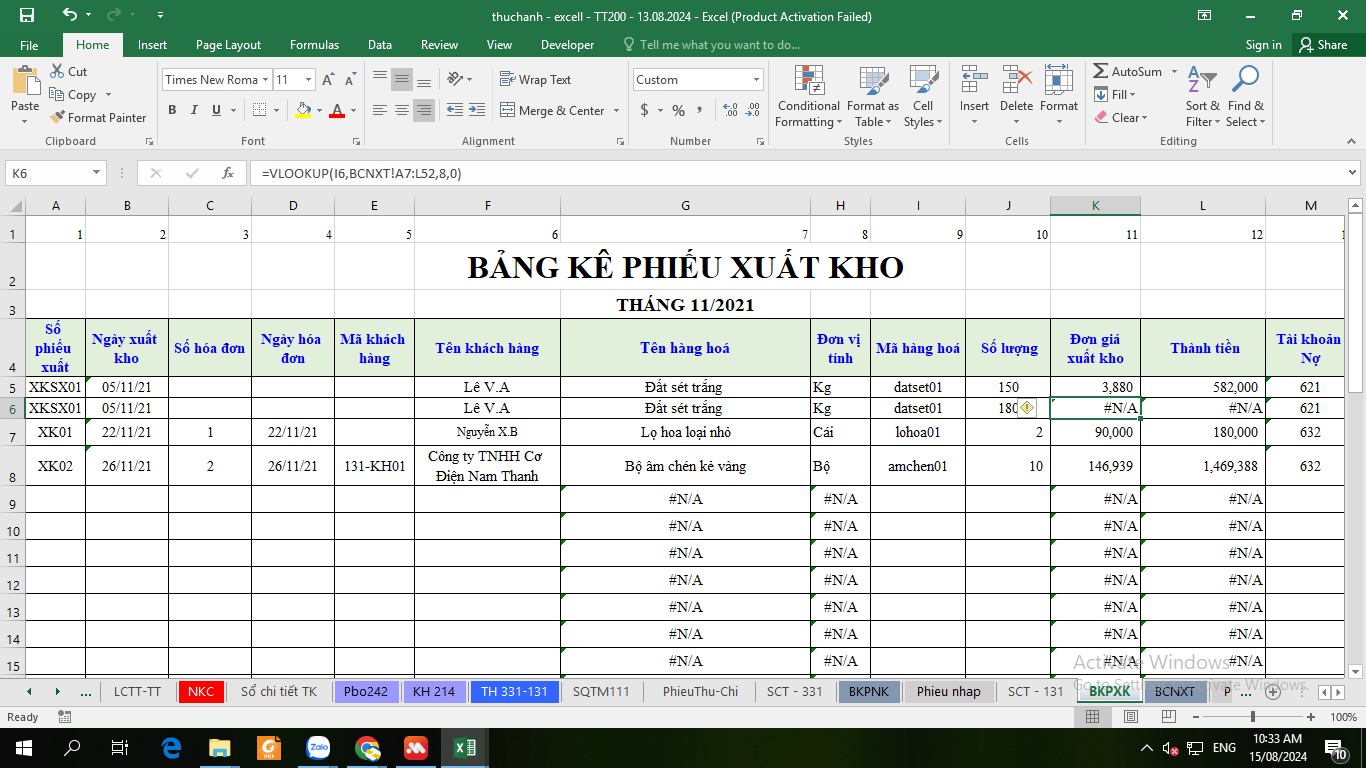Click the AutoSum sigma button

(x=1127, y=72)
